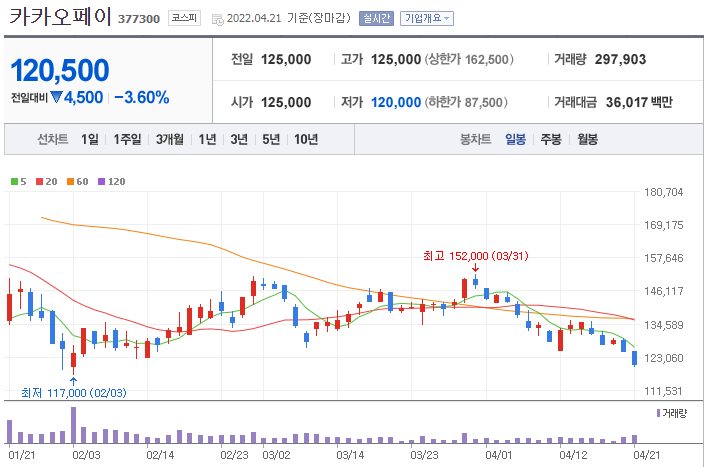
Task: Click the current price 120,500
Action: click(60, 70)
